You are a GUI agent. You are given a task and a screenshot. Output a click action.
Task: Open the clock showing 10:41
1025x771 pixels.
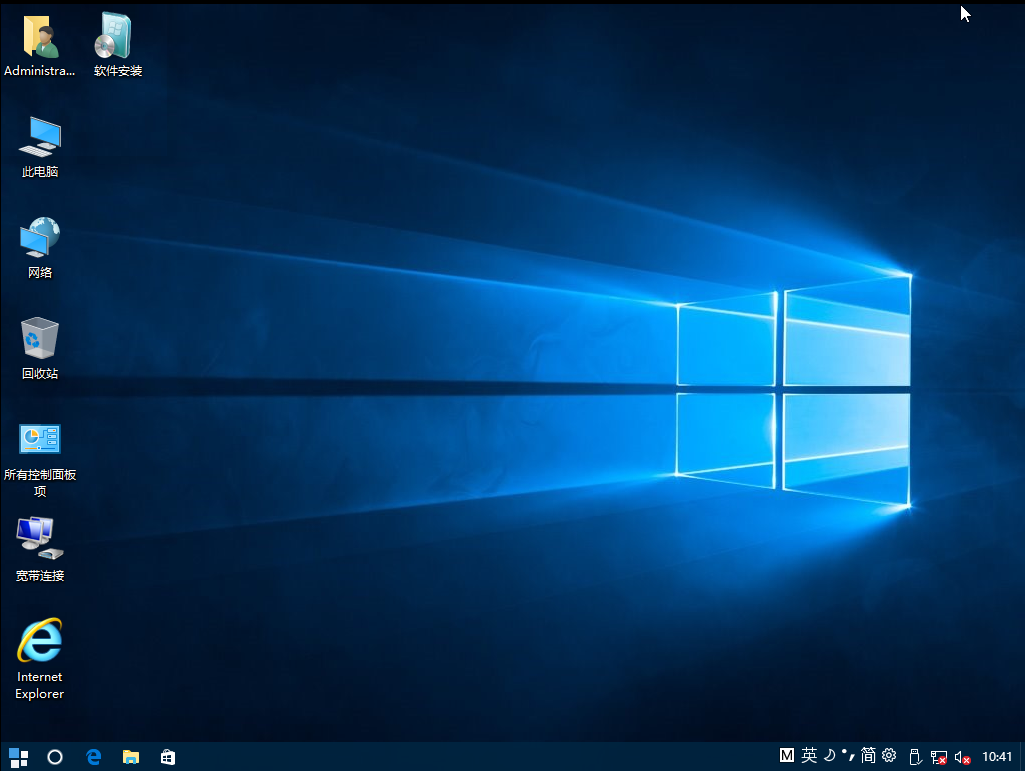997,757
